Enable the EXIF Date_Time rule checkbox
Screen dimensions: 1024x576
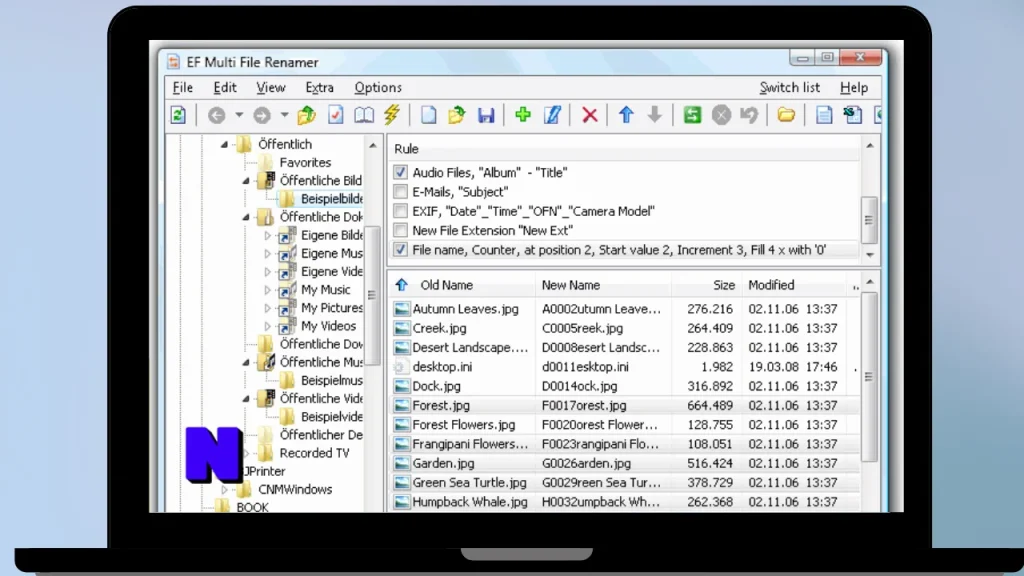[x=400, y=211]
